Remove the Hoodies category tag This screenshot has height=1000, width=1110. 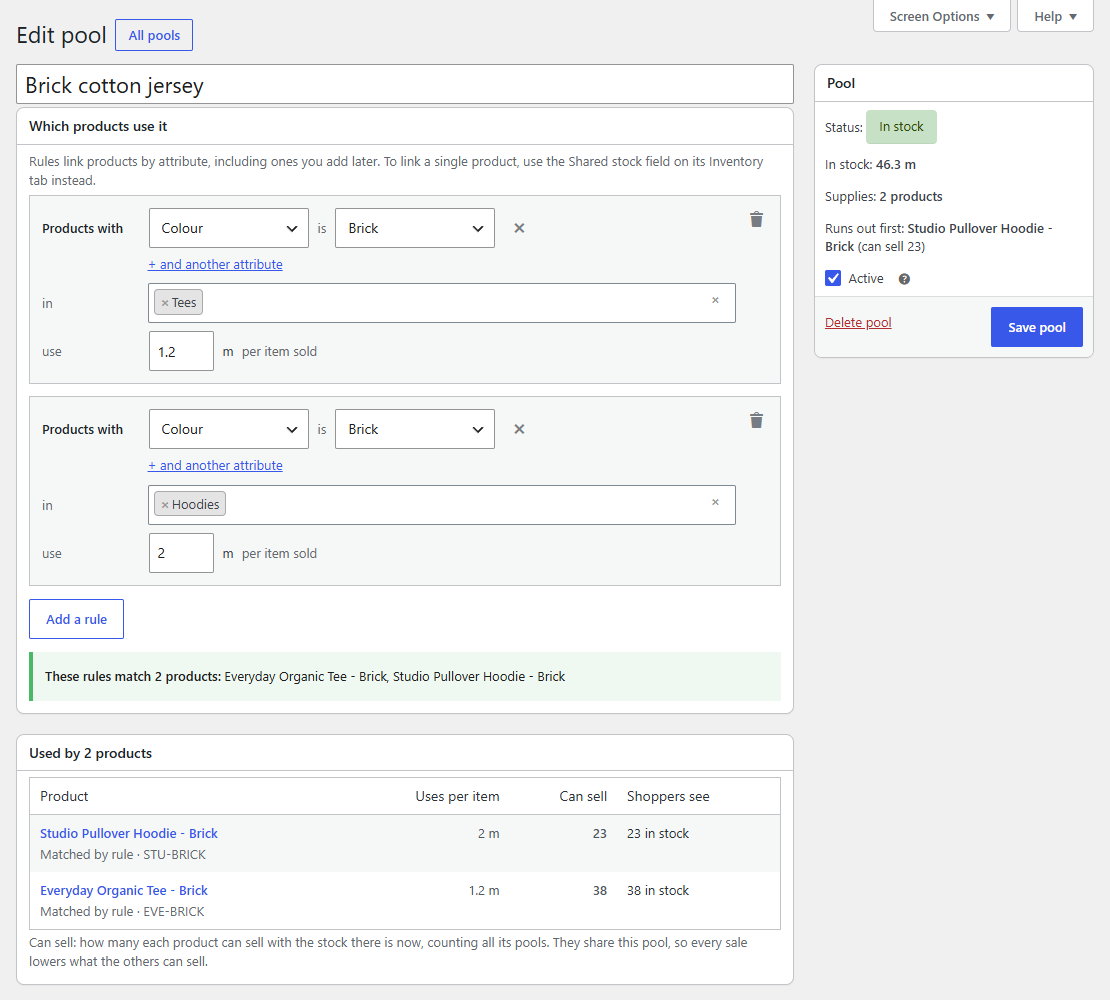point(165,505)
